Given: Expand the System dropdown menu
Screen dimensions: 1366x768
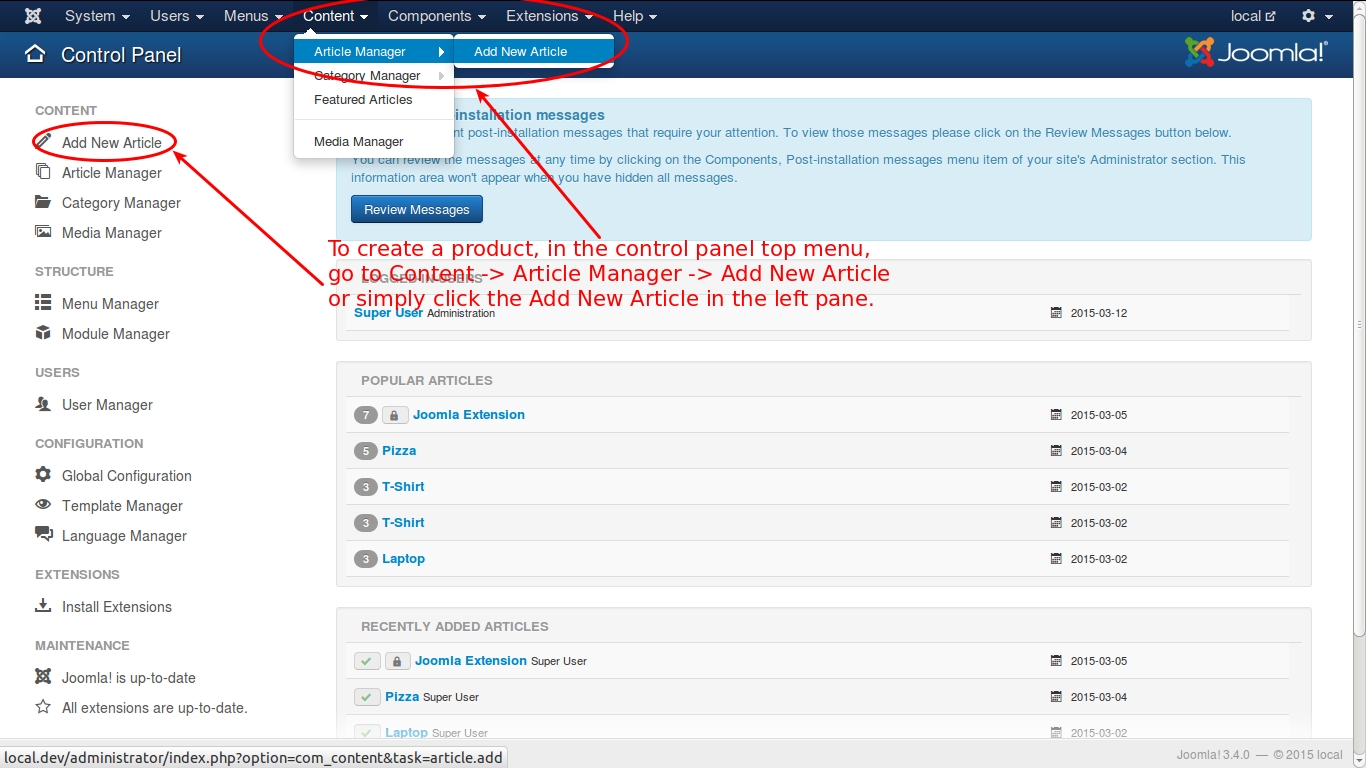Looking at the screenshot, I should point(97,16).
